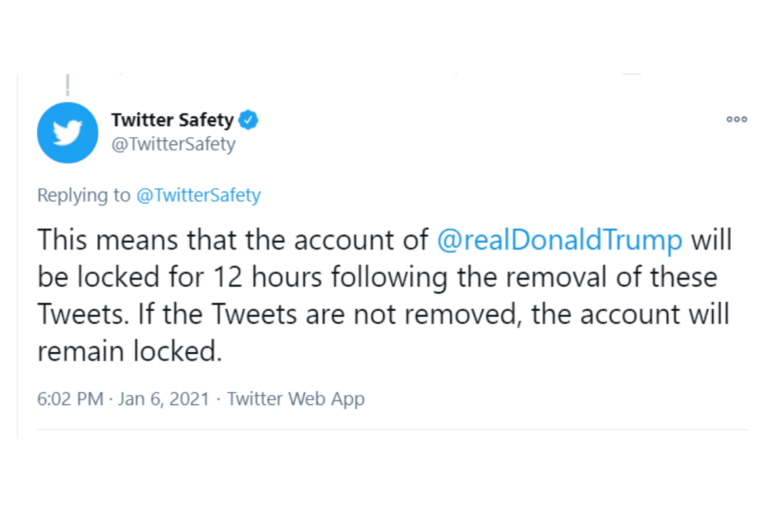Click the 6:02 PM timestamp
768x512 pixels.
pyautogui.click(x=70, y=399)
